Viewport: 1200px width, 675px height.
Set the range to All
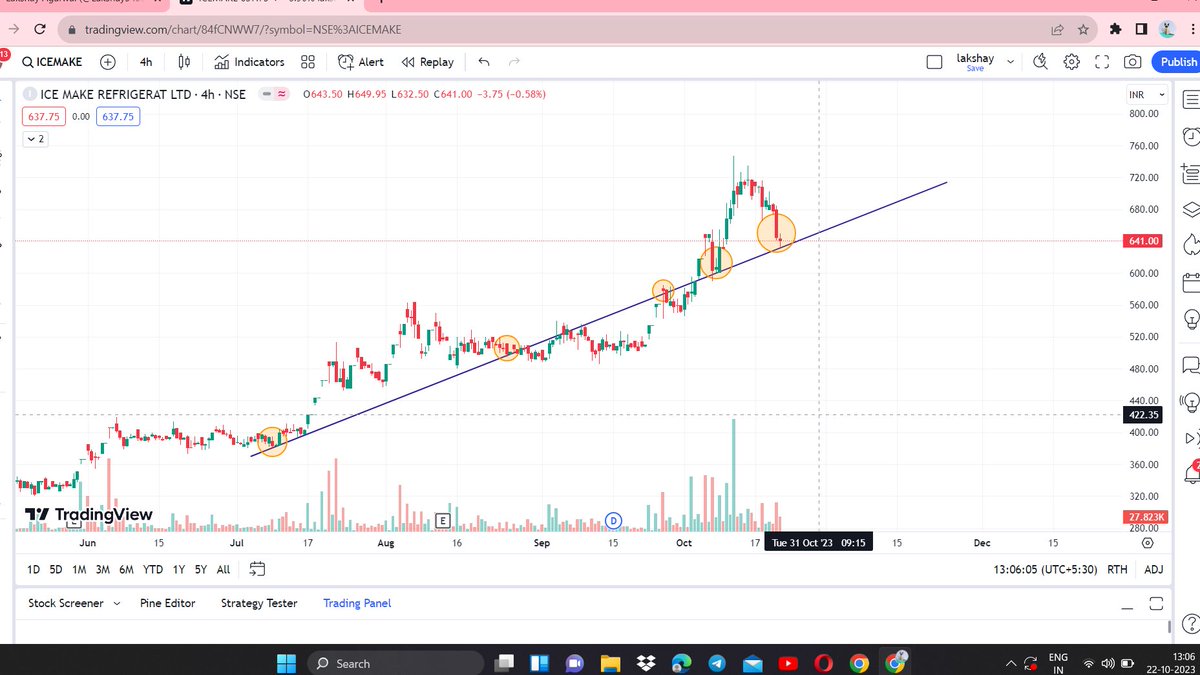[x=223, y=570]
